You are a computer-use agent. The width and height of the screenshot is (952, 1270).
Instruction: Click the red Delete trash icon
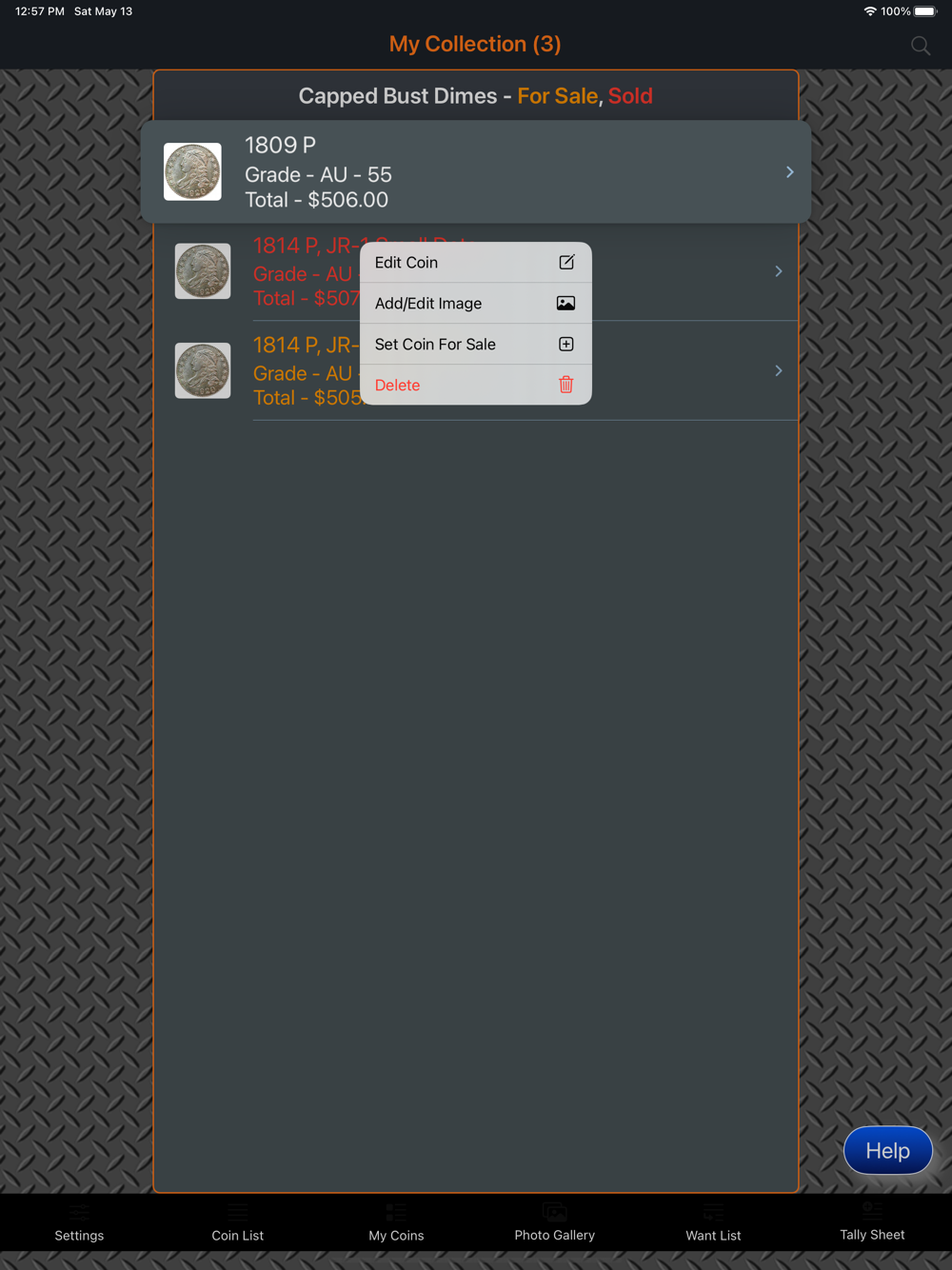click(566, 385)
